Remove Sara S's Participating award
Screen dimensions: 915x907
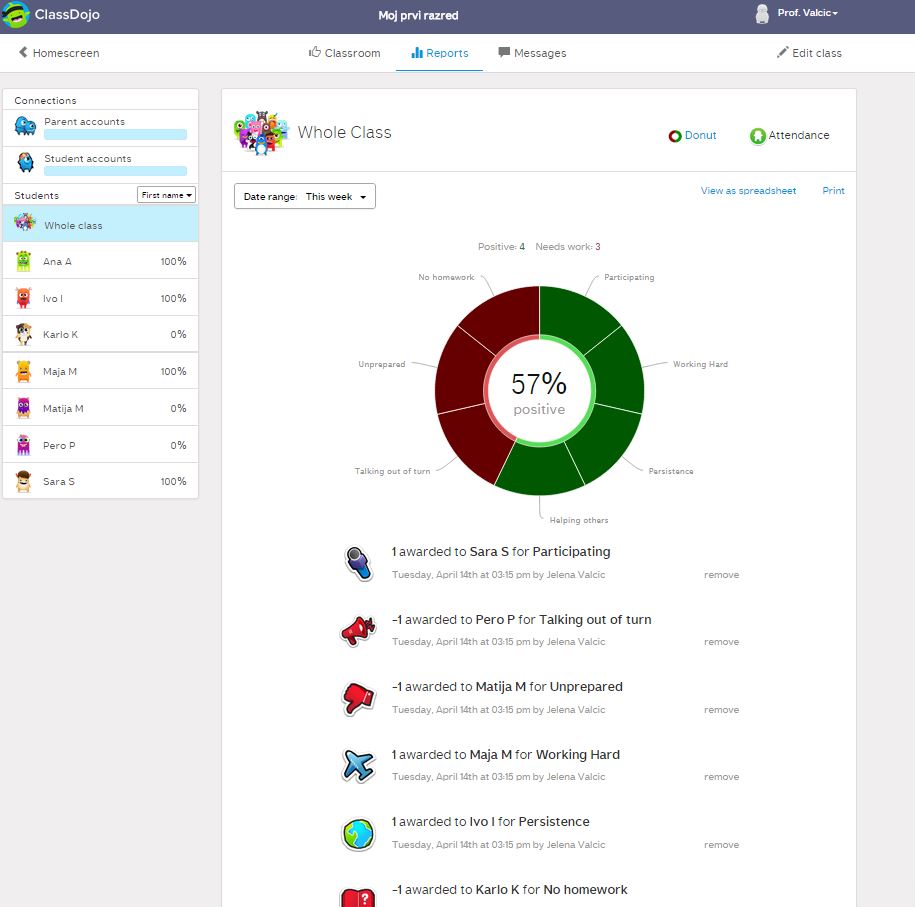tap(721, 575)
